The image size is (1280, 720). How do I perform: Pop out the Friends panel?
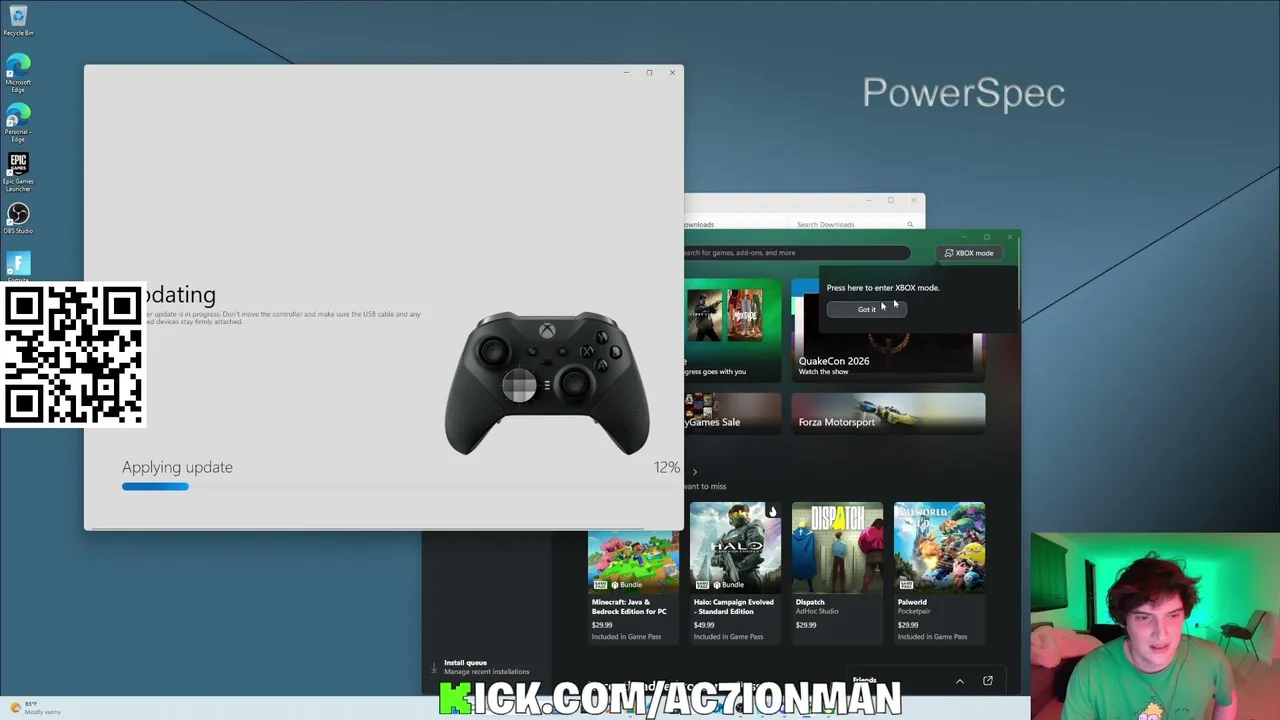[988, 681]
